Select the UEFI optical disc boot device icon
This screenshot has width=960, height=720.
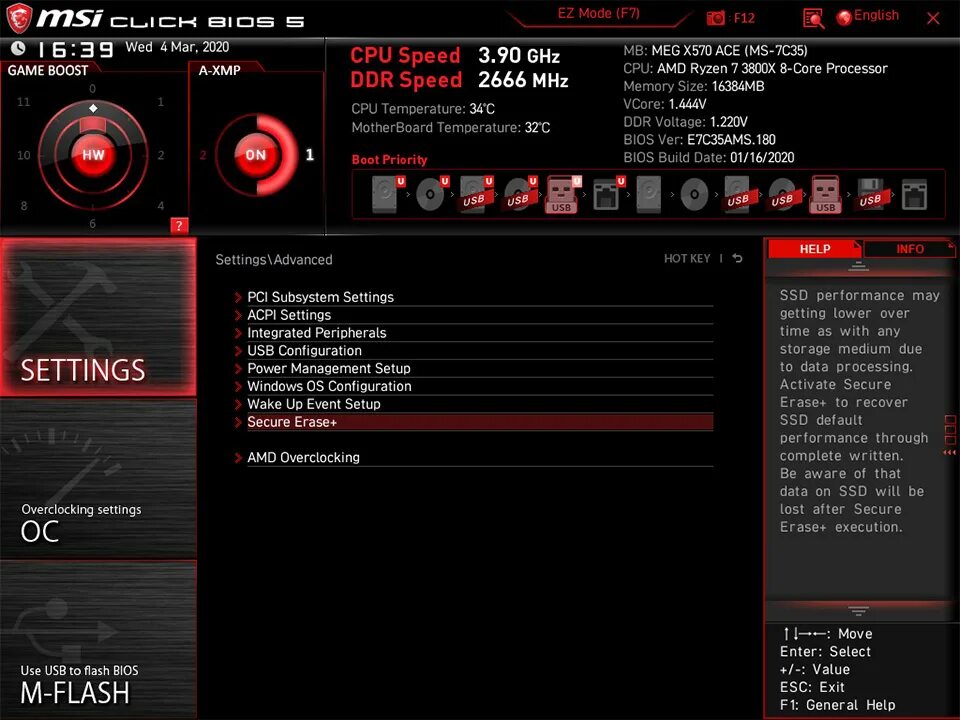click(432, 194)
